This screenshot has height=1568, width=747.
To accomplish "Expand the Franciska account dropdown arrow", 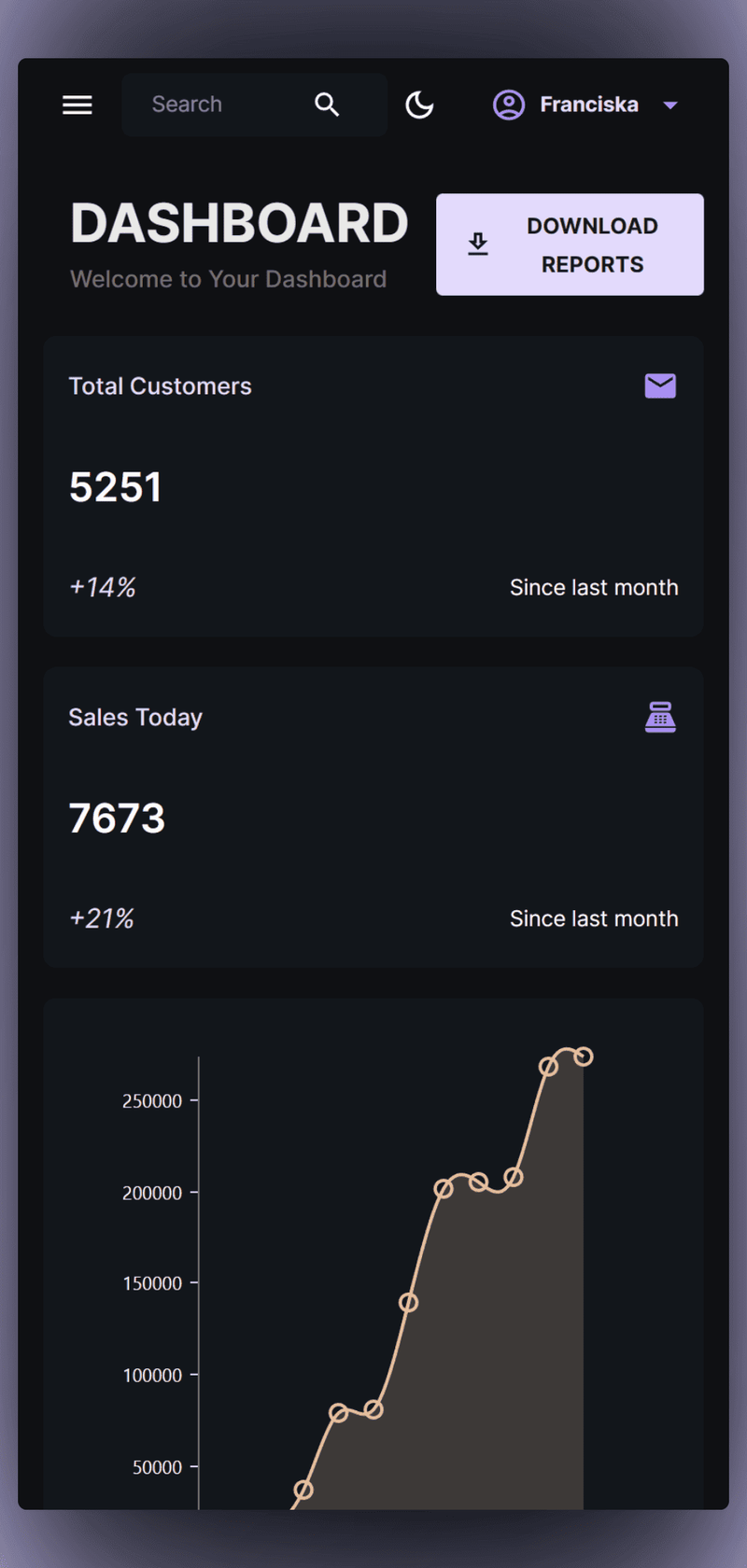I will (669, 105).
